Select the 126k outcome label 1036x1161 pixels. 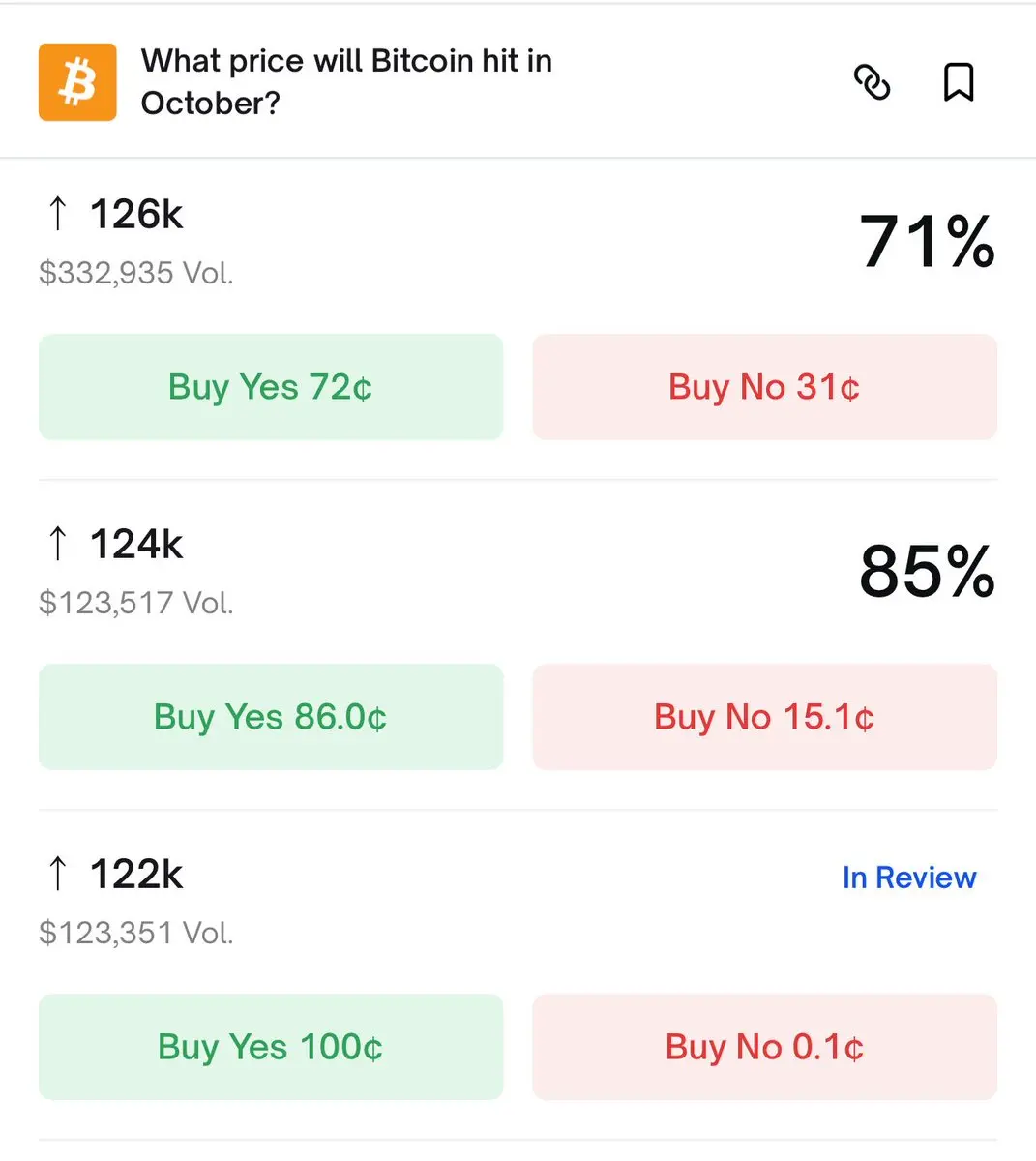pyautogui.click(x=136, y=214)
